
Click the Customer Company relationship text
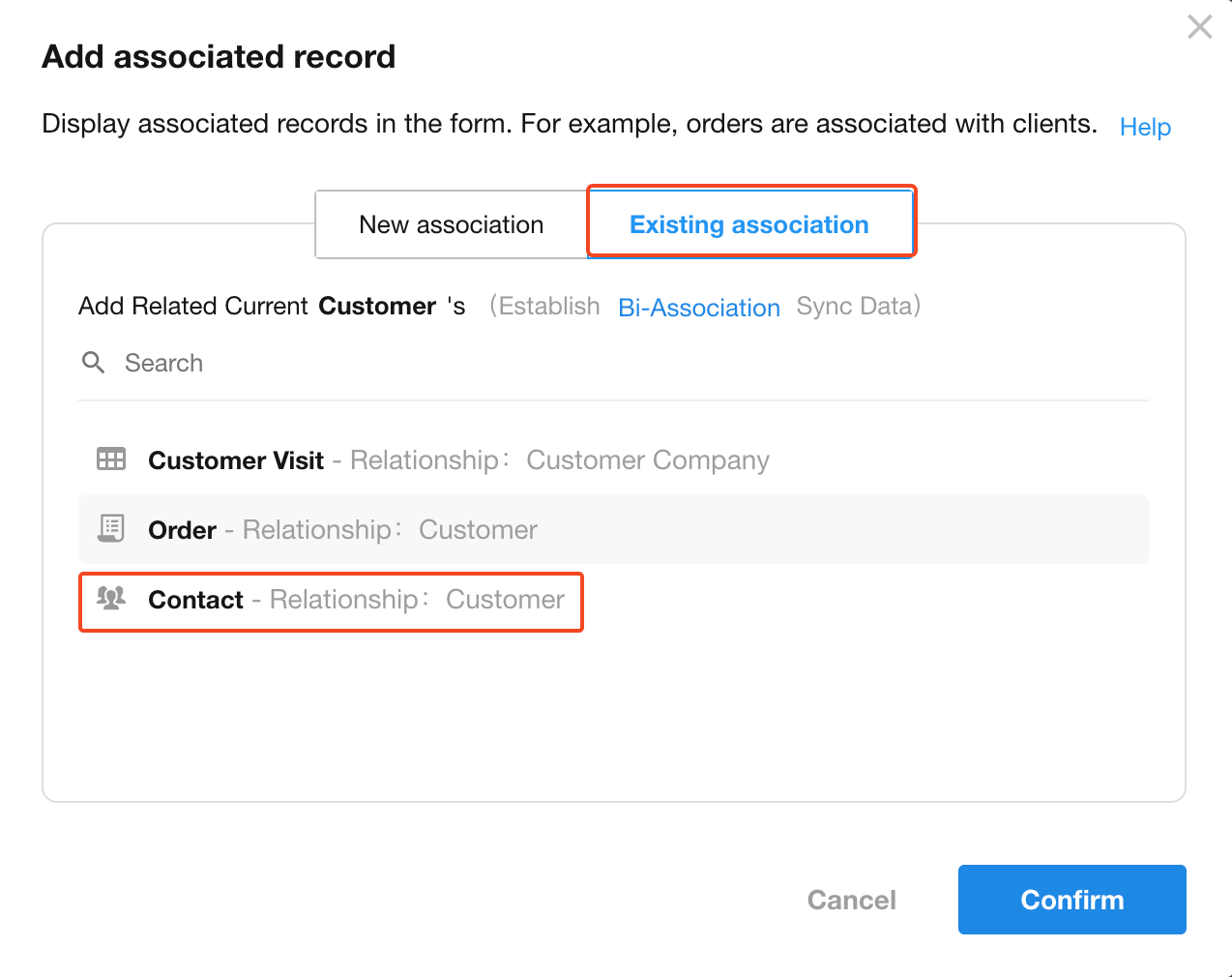click(648, 460)
